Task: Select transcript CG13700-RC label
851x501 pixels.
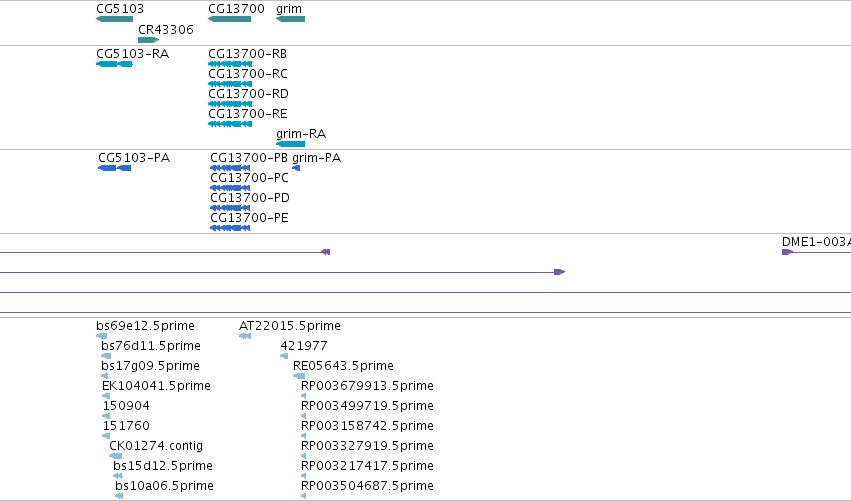Action: pyautogui.click(x=247, y=74)
